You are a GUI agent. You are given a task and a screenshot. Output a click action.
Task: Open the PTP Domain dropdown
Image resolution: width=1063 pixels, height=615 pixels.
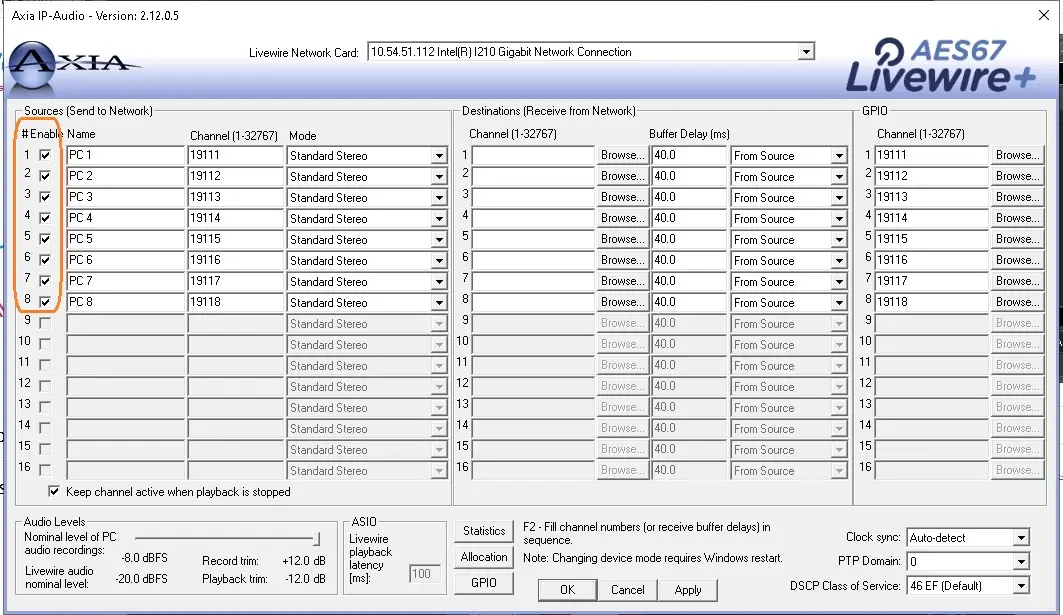[x=1020, y=562]
